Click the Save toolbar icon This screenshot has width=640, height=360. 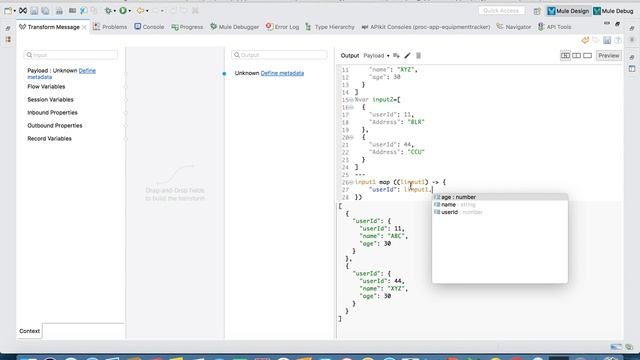click(34, 11)
